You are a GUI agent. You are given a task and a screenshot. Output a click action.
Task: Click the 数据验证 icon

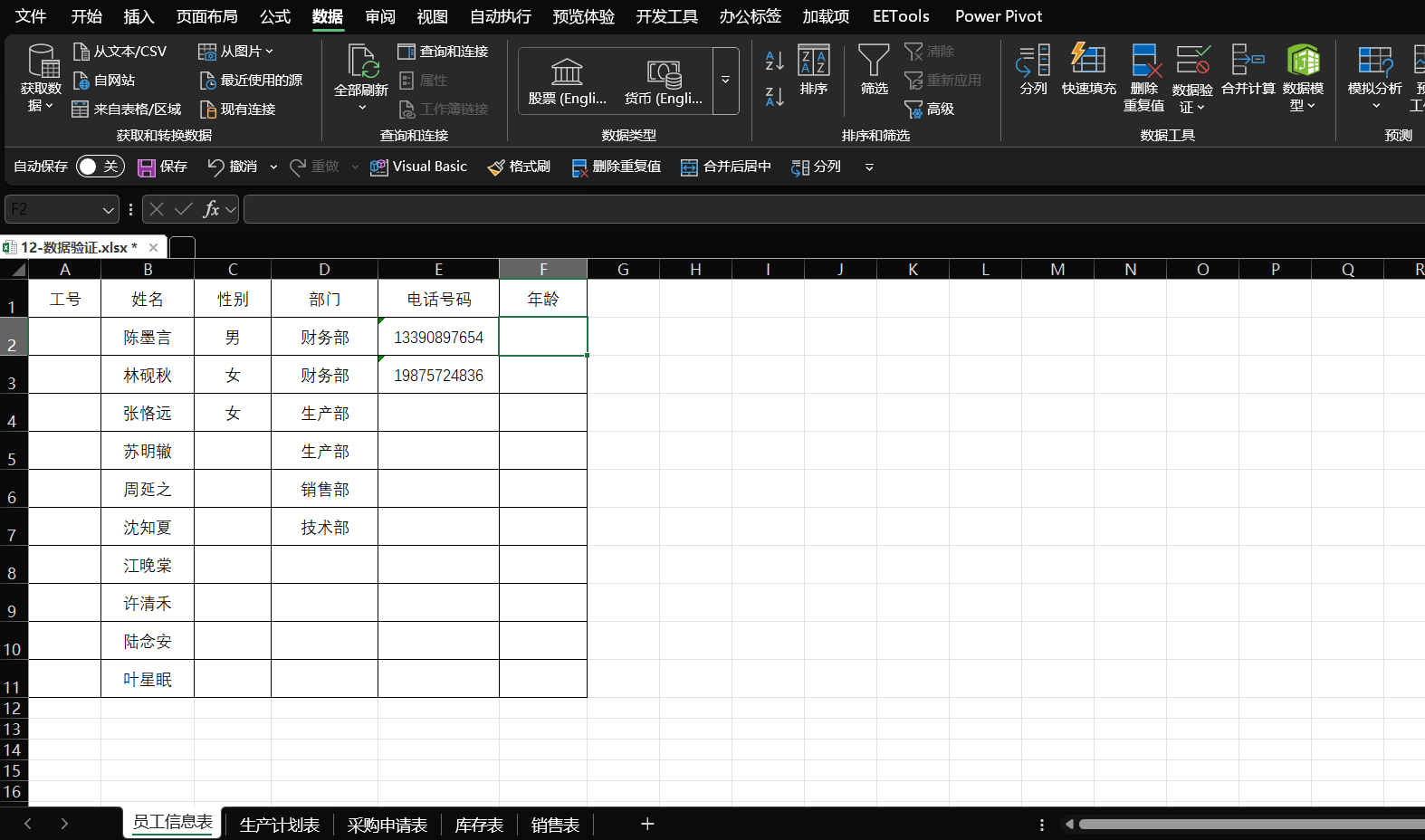[1192, 60]
